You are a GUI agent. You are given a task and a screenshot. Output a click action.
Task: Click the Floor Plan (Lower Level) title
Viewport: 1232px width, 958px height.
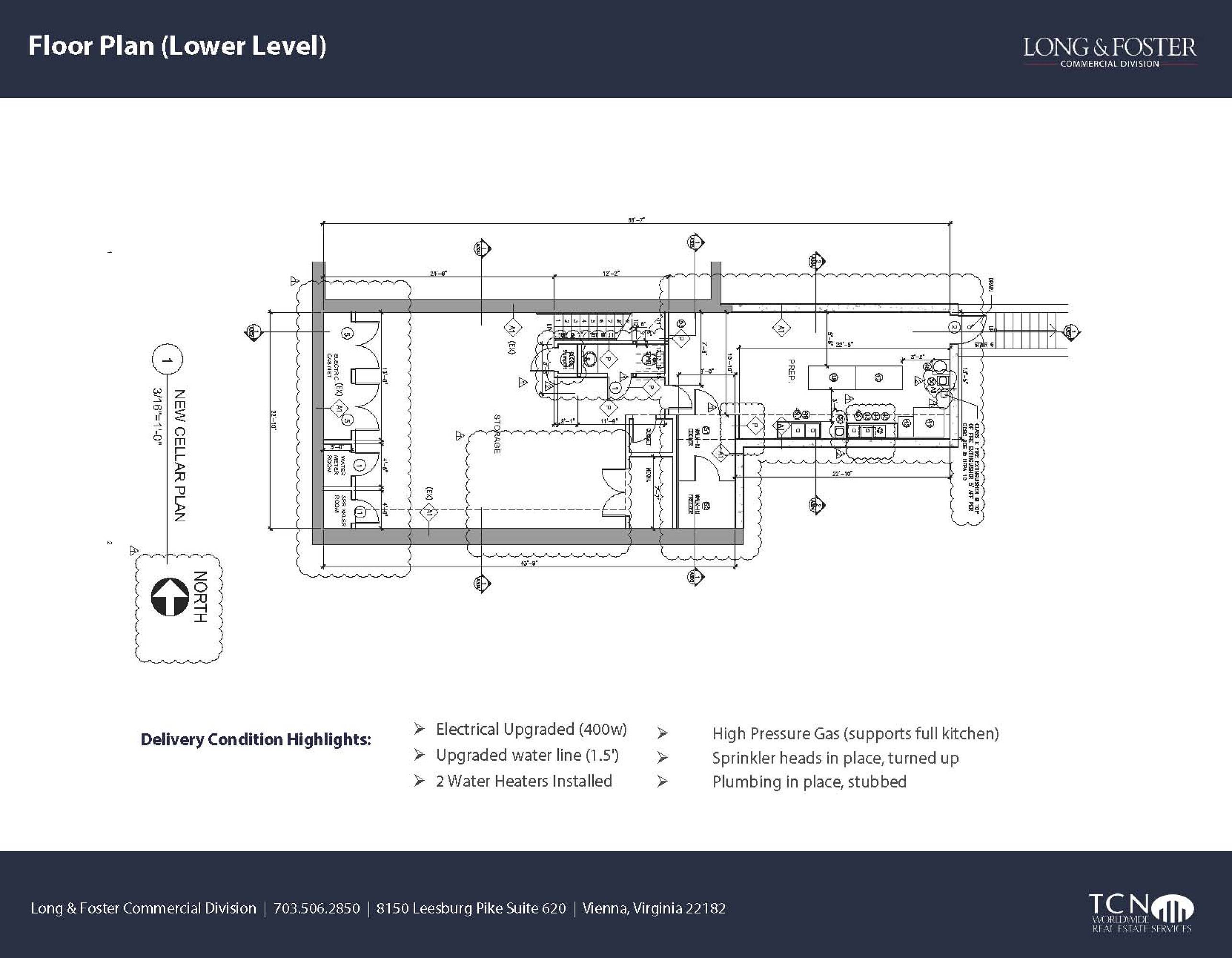tap(177, 46)
